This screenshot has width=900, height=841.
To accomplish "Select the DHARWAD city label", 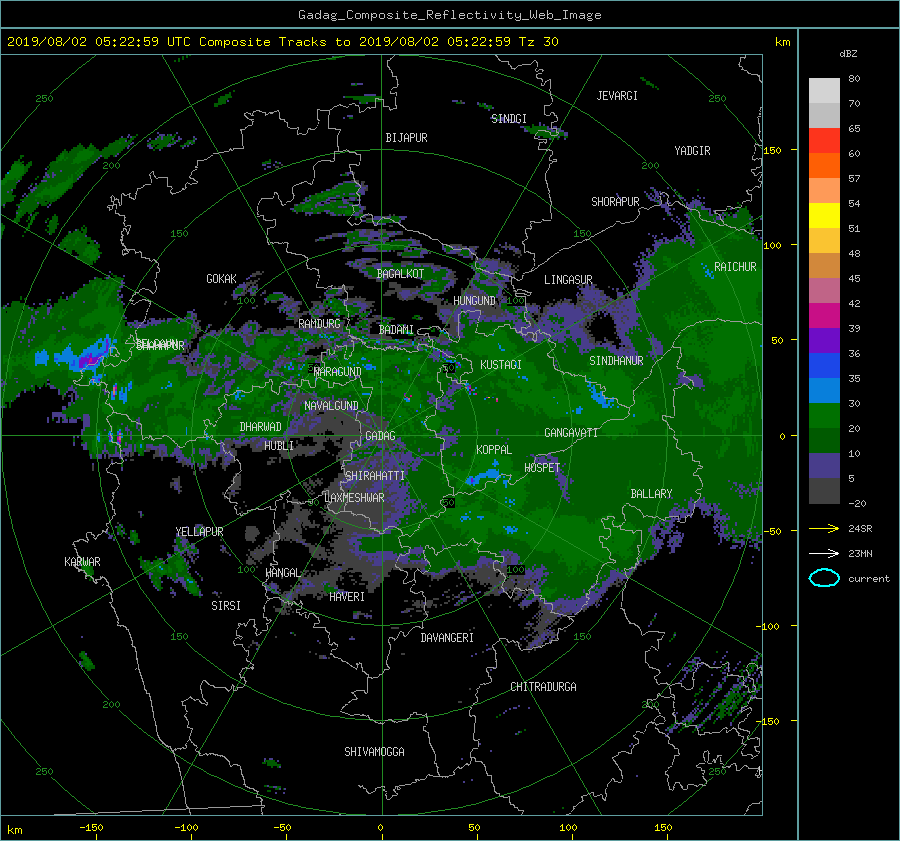I will (x=260, y=427).
